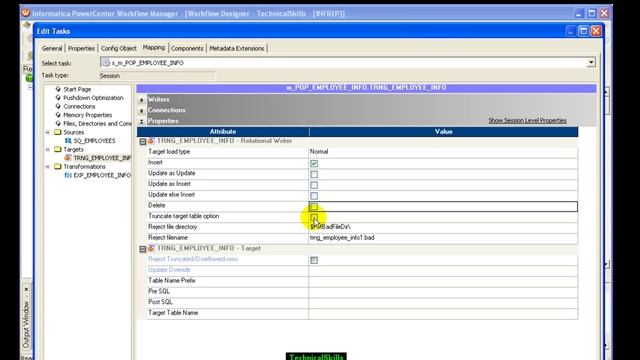Switch to the General tab

(x=52, y=48)
